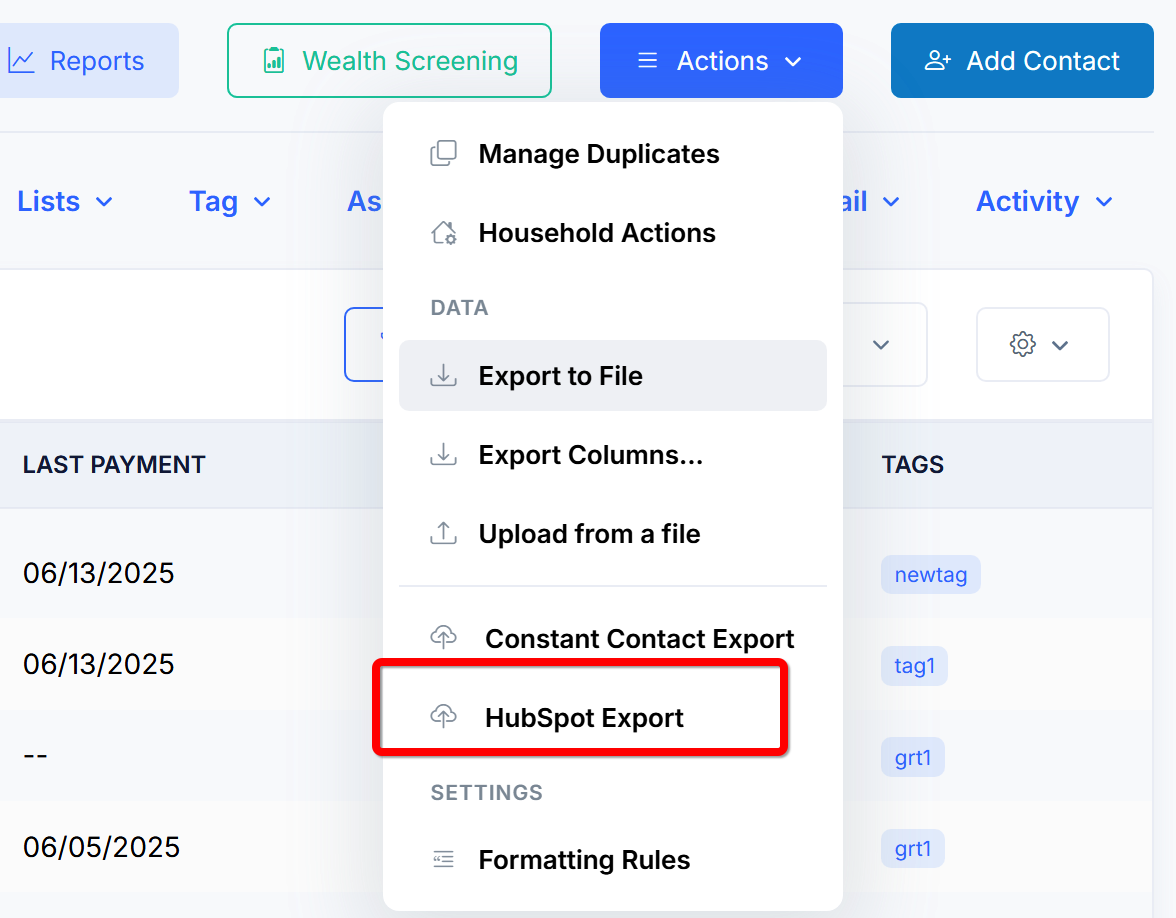This screenshot has height=918, width=1176.
Task: Click the LAST PAYMENT column header
Action: (x=114, y=464)
